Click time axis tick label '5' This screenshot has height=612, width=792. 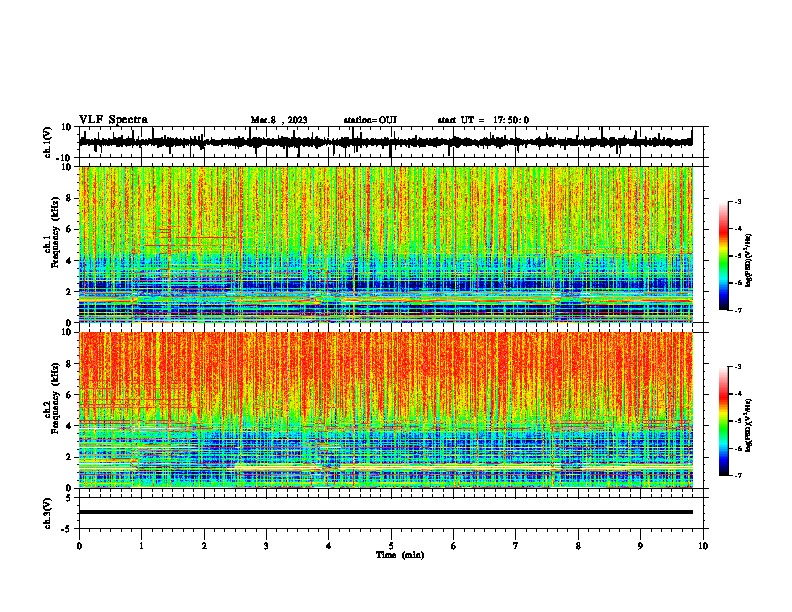click(391, 546)
